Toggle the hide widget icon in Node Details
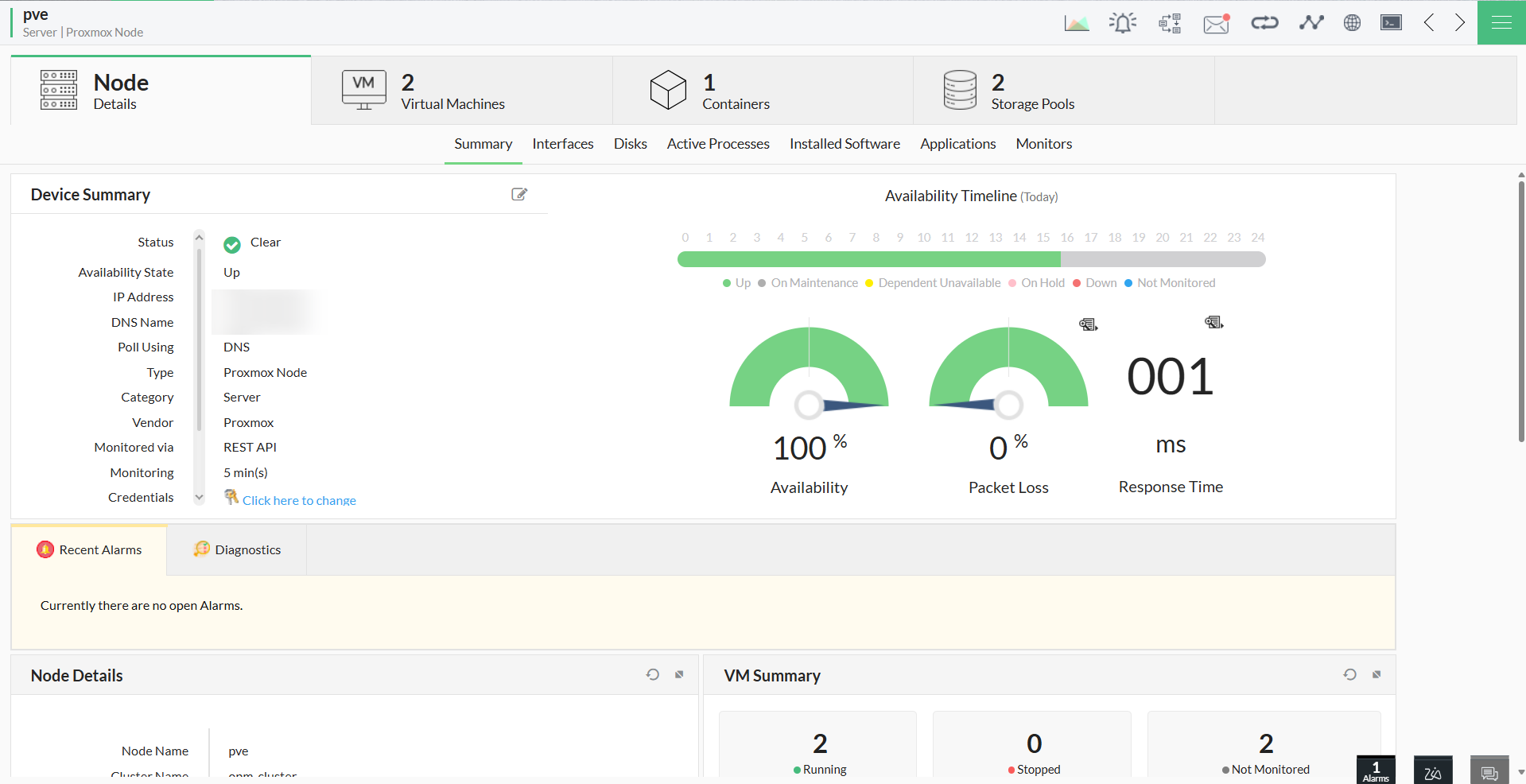Image resolution: width=1526 pixels, height=784 pixels. click(678, 674)
